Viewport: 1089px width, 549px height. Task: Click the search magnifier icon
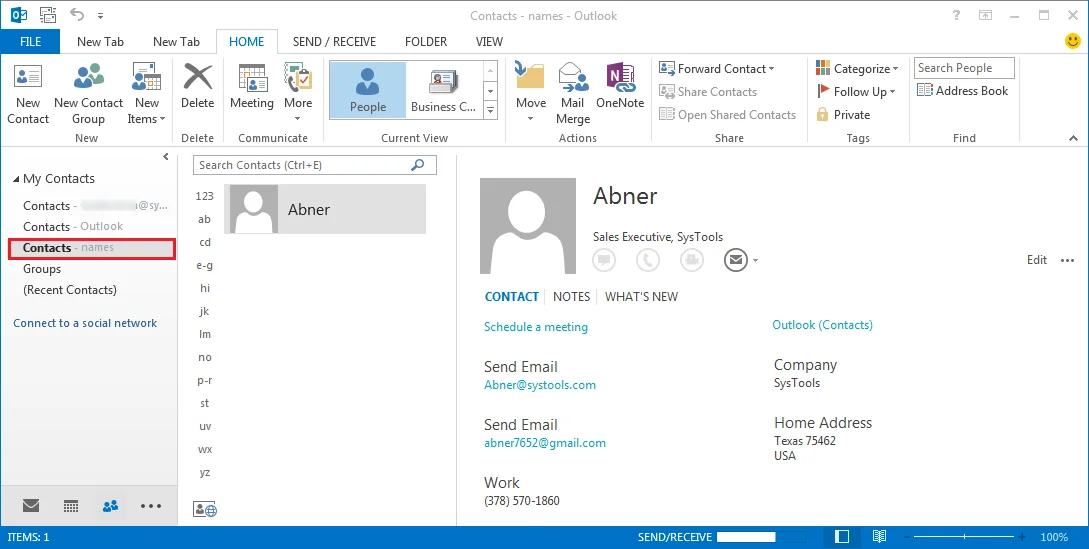click(417, 165)
